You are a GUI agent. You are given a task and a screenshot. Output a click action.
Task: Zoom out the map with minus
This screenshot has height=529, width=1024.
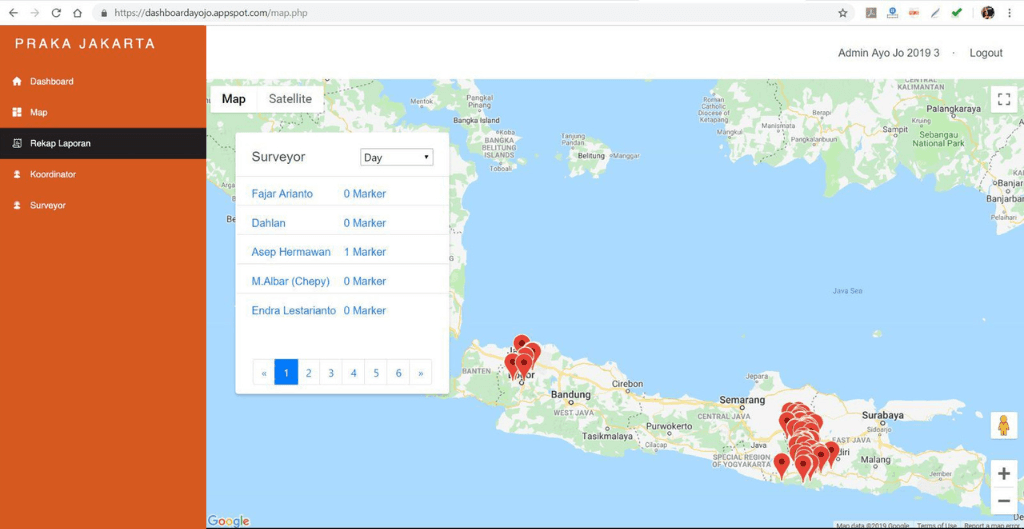pyautogui.click(x=1004, y=501)
